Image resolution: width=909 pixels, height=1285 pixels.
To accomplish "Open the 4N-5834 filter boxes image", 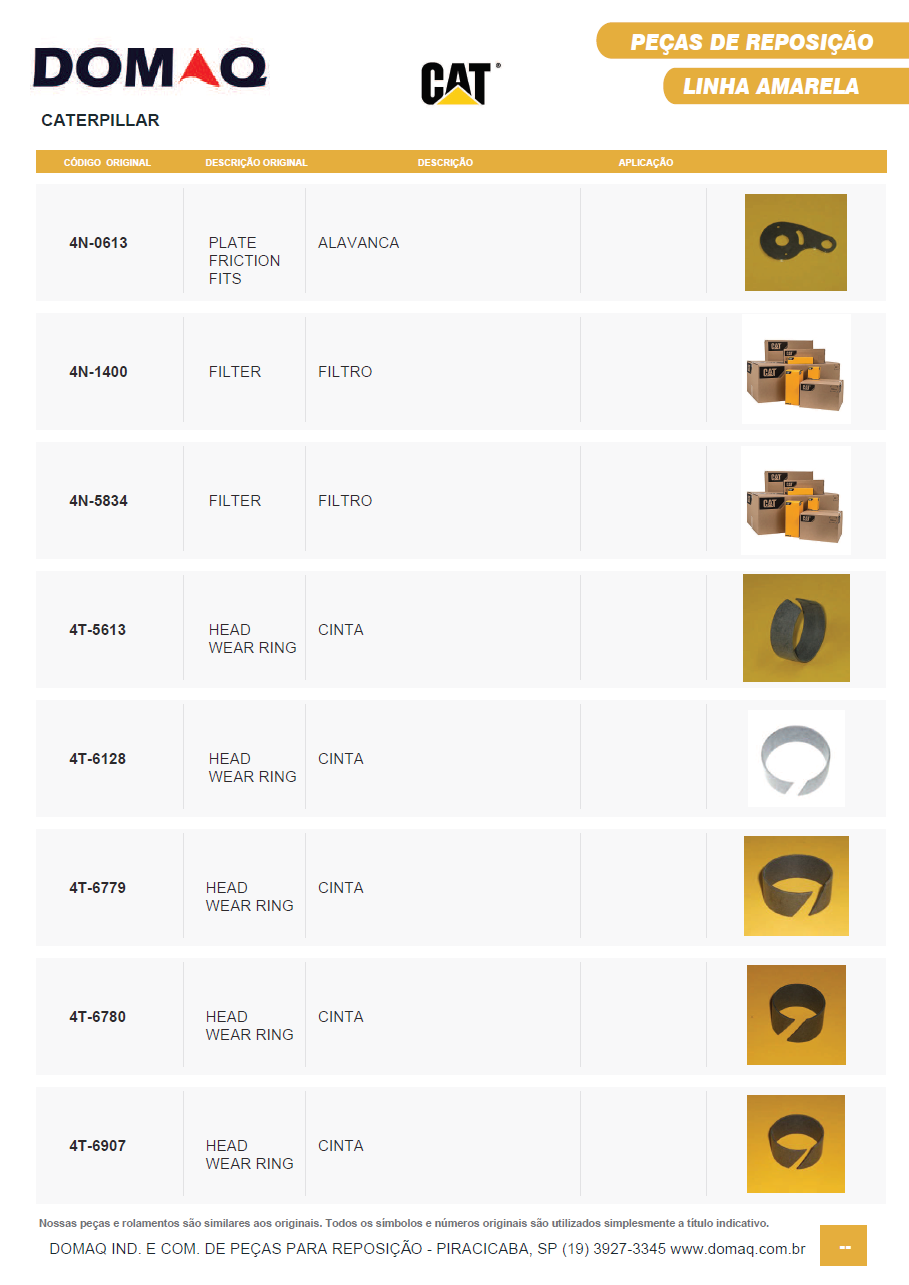I will (795, 500).
